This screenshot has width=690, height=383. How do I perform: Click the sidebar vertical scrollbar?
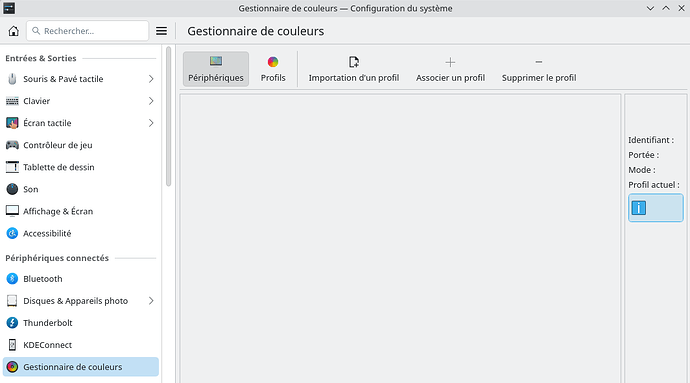(168, 117)
